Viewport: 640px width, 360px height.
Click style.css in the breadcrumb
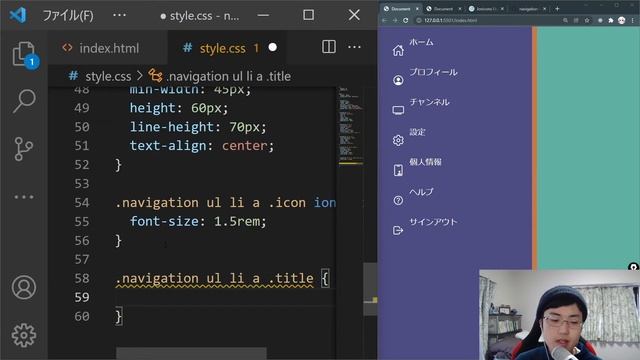[108, 76]
